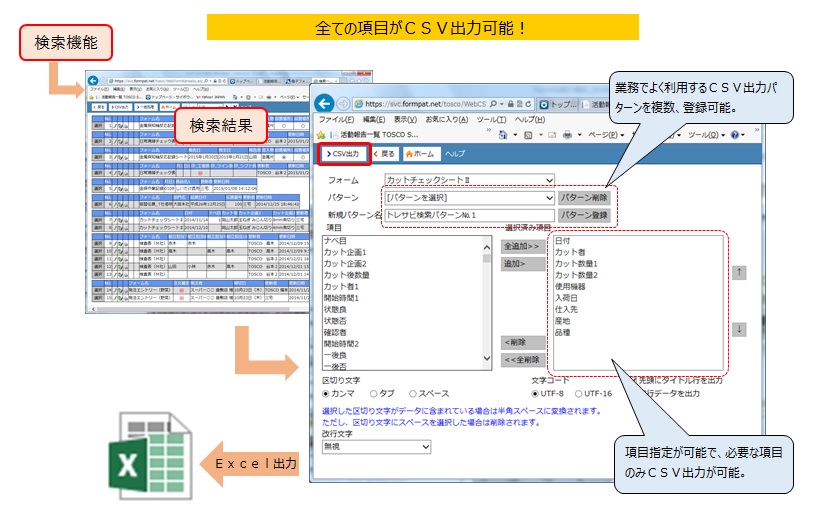Move selected item down with down arrow
Viewport: 825px width, 517px height.
point(739,330)
